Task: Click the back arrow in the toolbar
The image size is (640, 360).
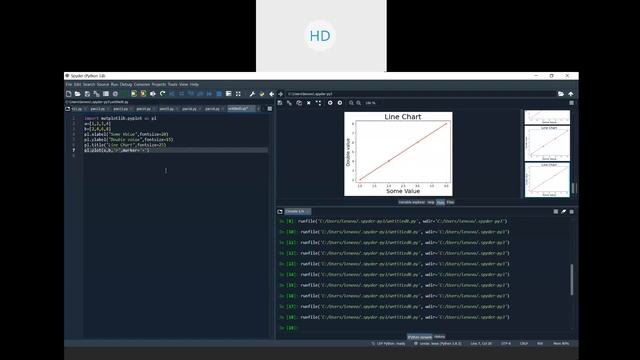Action: click(271, 94)
